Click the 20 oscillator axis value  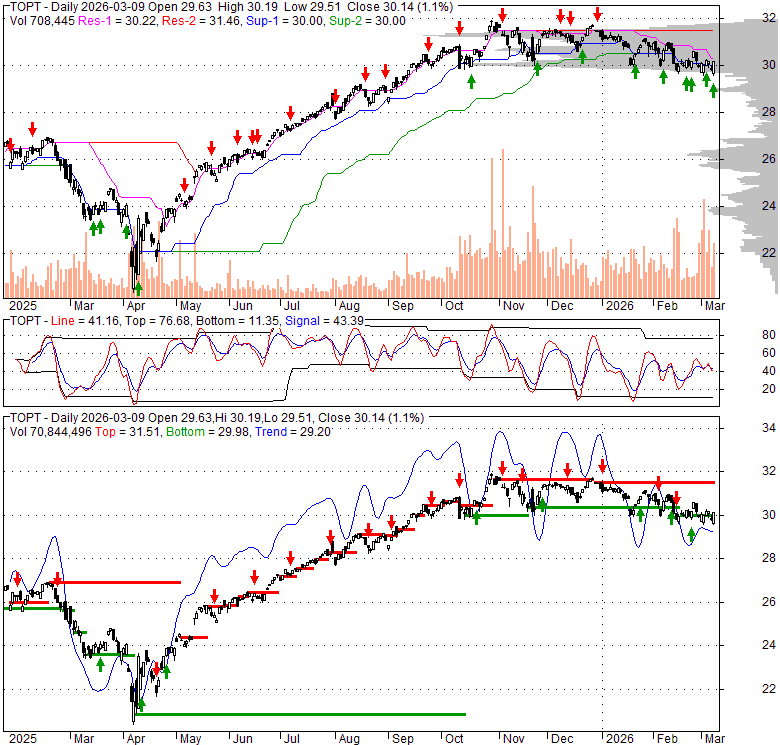pyautogui.click(x=769, y=388)
